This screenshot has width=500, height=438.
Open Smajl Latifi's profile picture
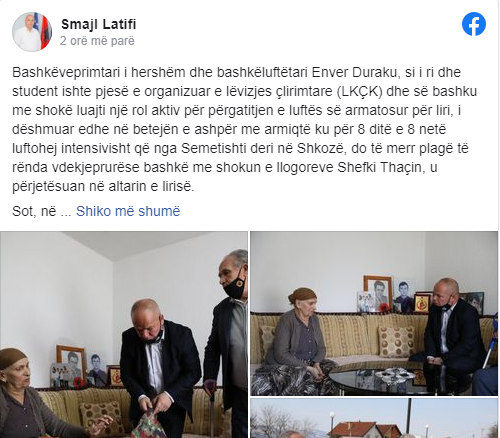(x=32, y=32)
